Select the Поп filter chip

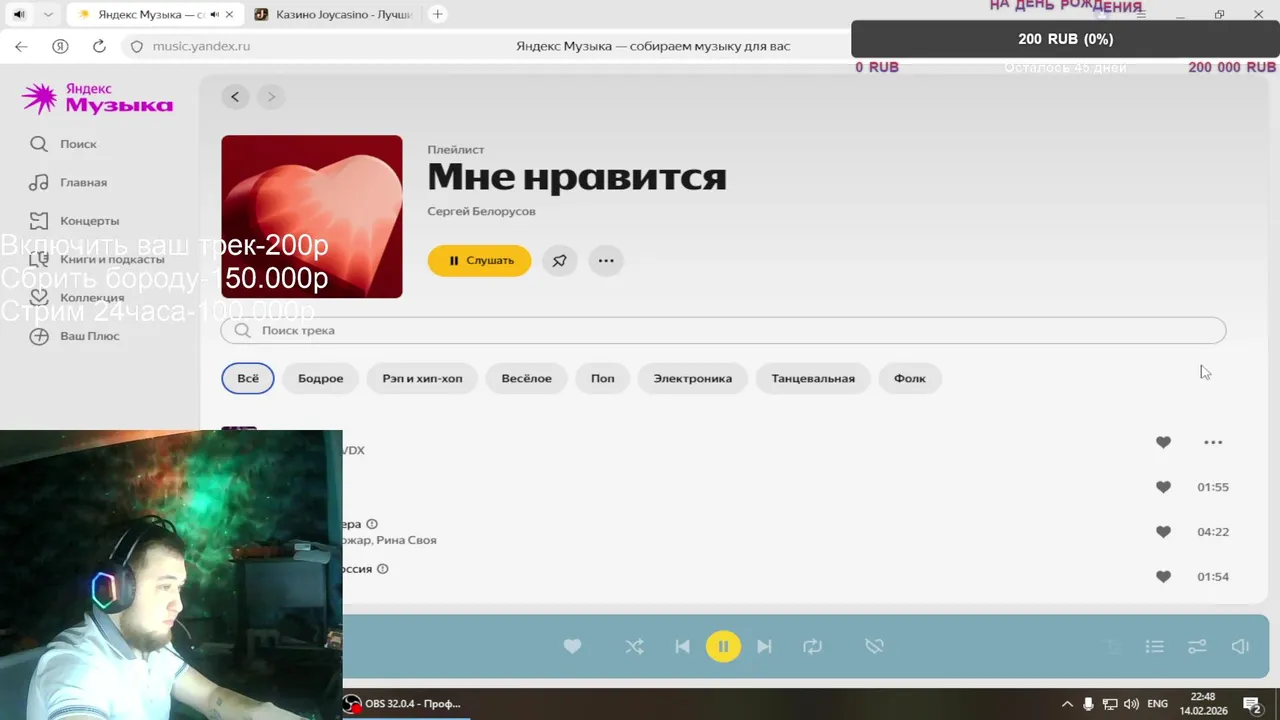coord(602,378)
